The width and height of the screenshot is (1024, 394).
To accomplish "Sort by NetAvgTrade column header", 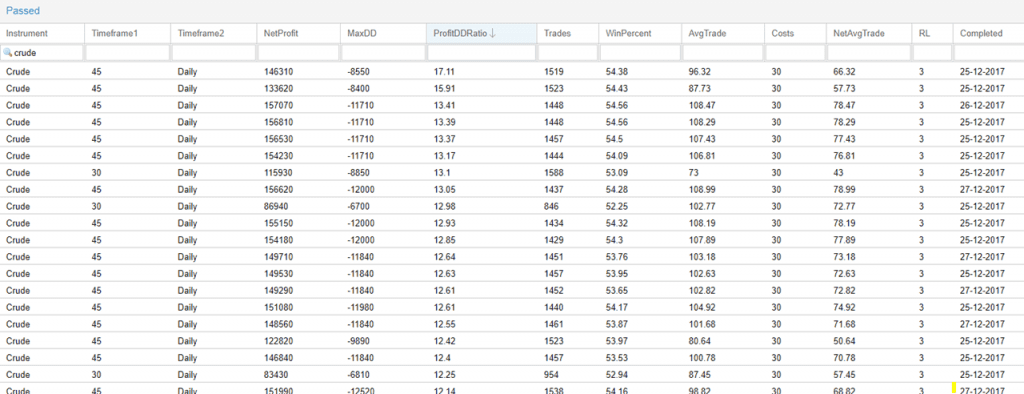I will tap(869, 33).
